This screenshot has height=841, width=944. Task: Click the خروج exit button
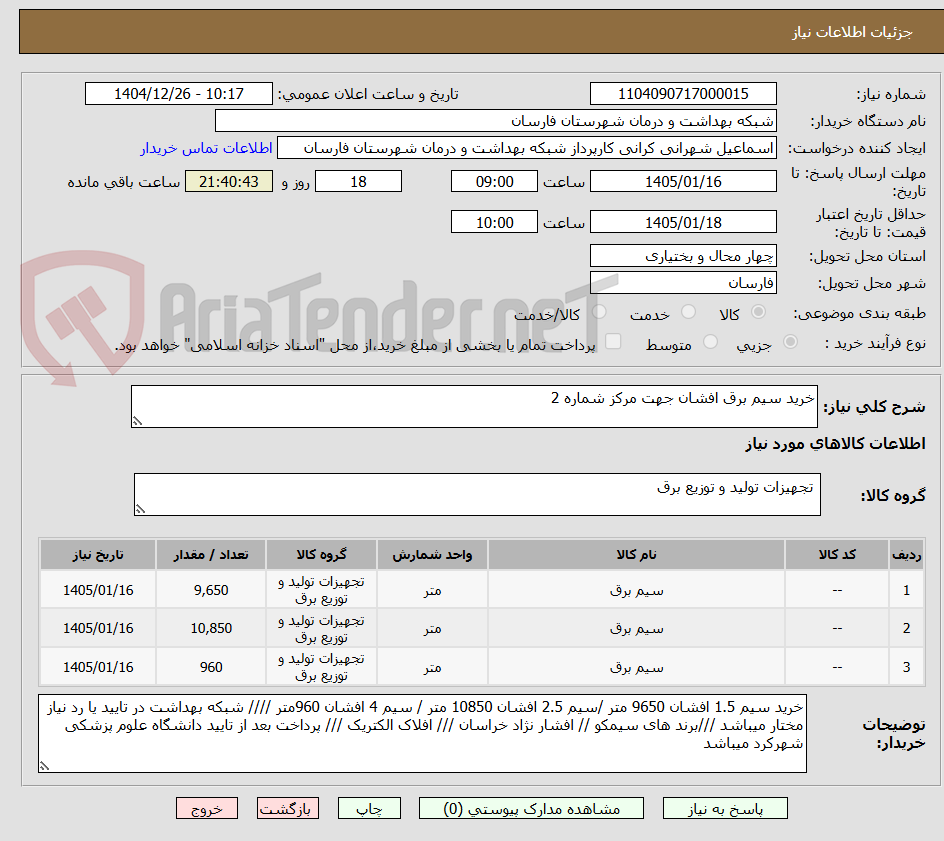pyautogui.click(x=206, y=808)
